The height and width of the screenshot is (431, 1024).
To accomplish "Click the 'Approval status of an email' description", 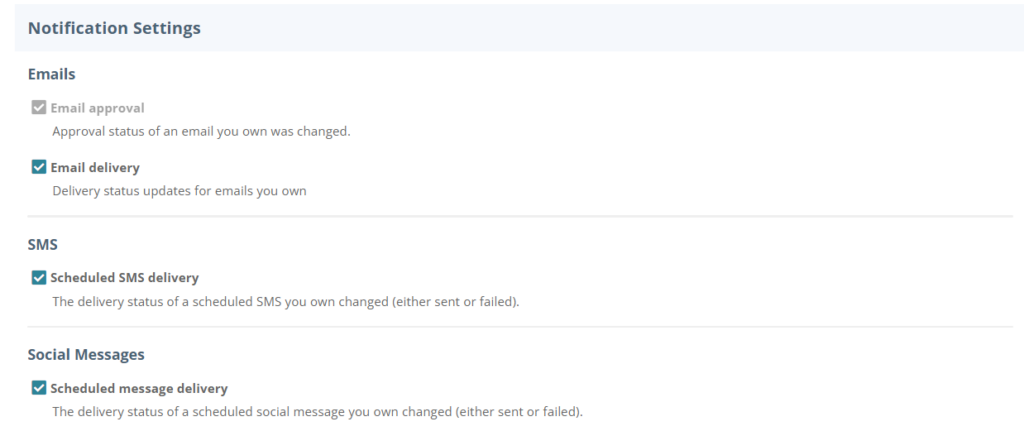I will (201, 131).
